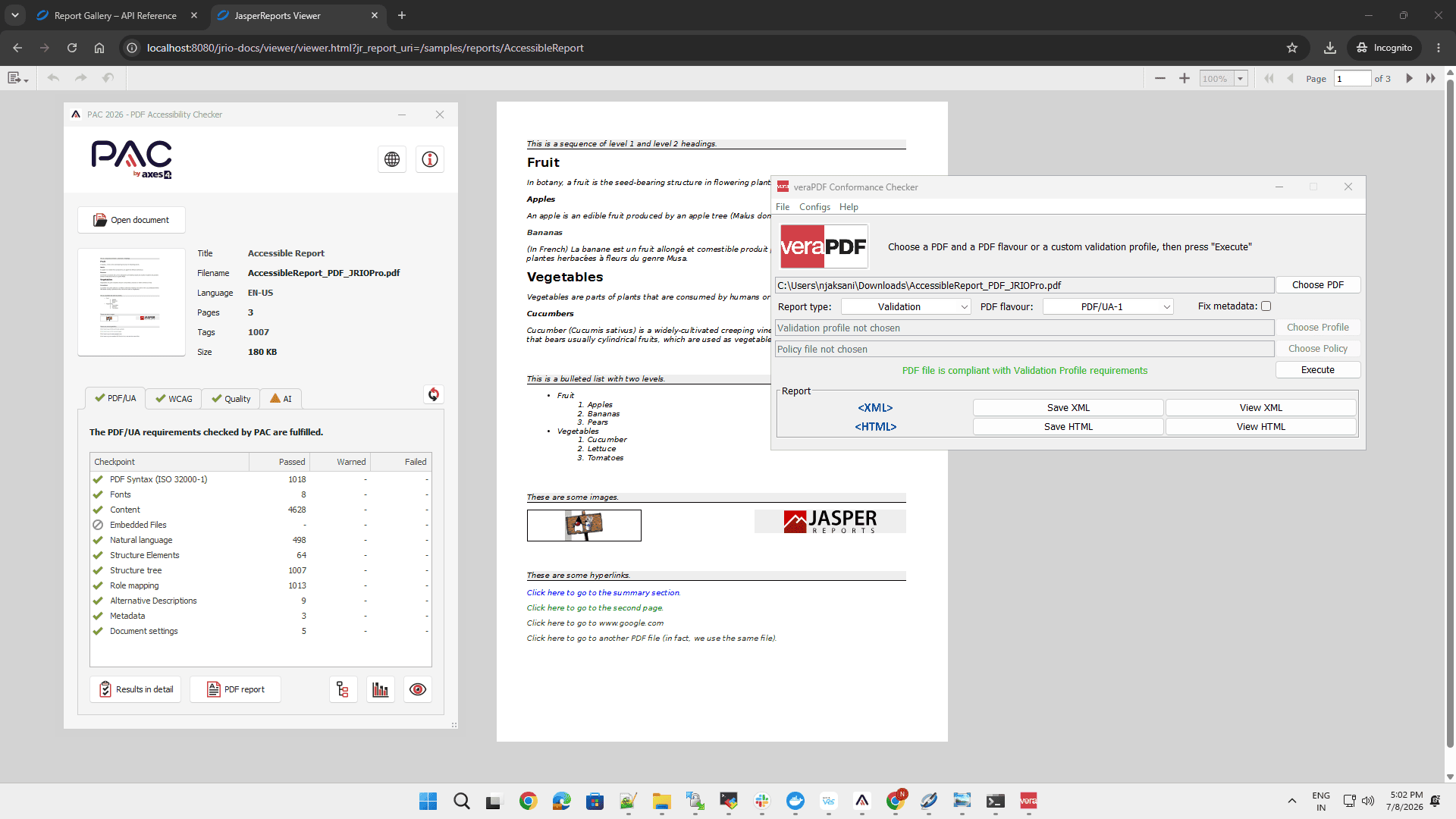Screen dimensions: 1456x819
Task: Select the PDF/UA tab in PAC
Action: (115, 398)
